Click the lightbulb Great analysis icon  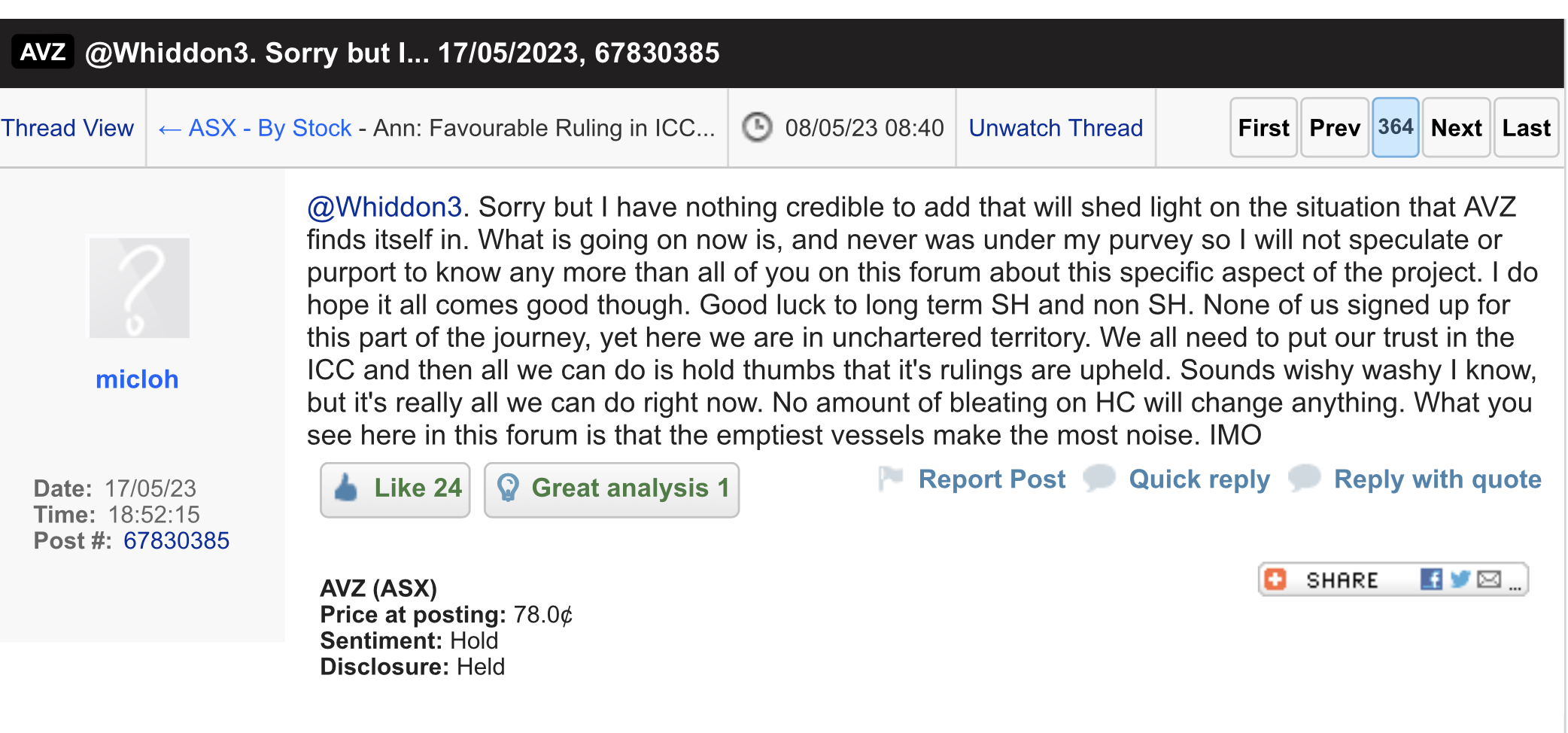pos(509,488)
